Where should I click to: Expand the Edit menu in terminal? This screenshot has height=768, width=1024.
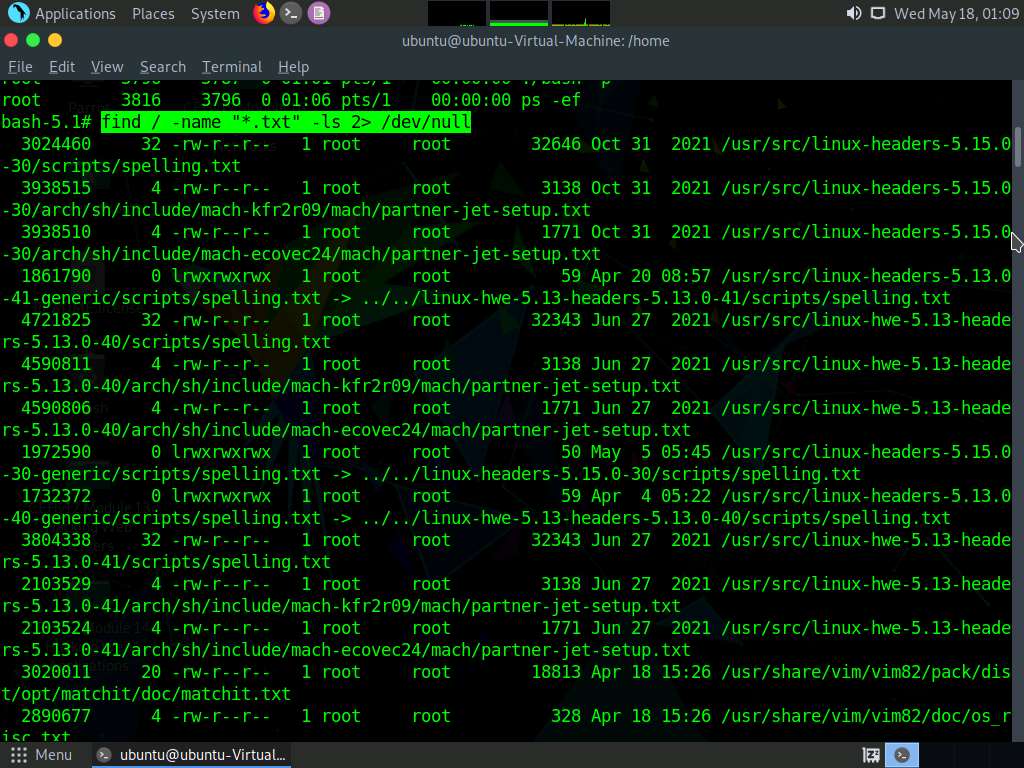click(62, 67)
